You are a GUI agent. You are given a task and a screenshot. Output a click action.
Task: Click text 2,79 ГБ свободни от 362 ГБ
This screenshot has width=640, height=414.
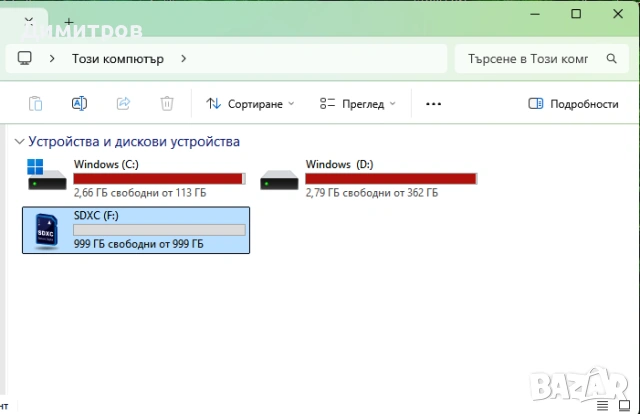coord(372,193)
